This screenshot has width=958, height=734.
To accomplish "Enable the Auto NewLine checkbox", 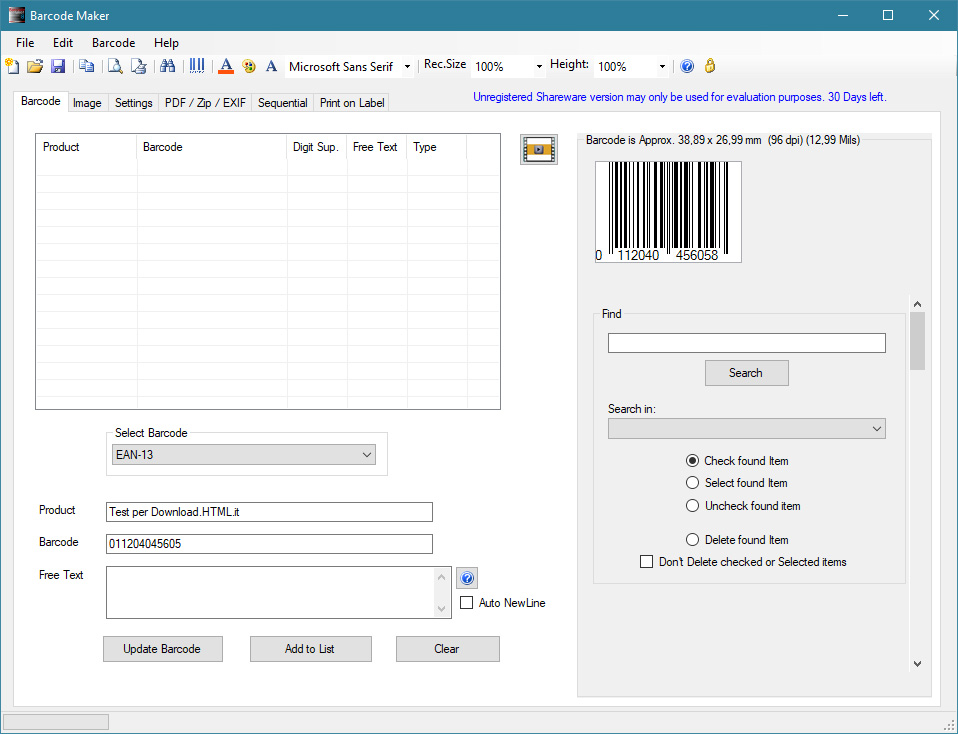I will (x=467, y=603).
